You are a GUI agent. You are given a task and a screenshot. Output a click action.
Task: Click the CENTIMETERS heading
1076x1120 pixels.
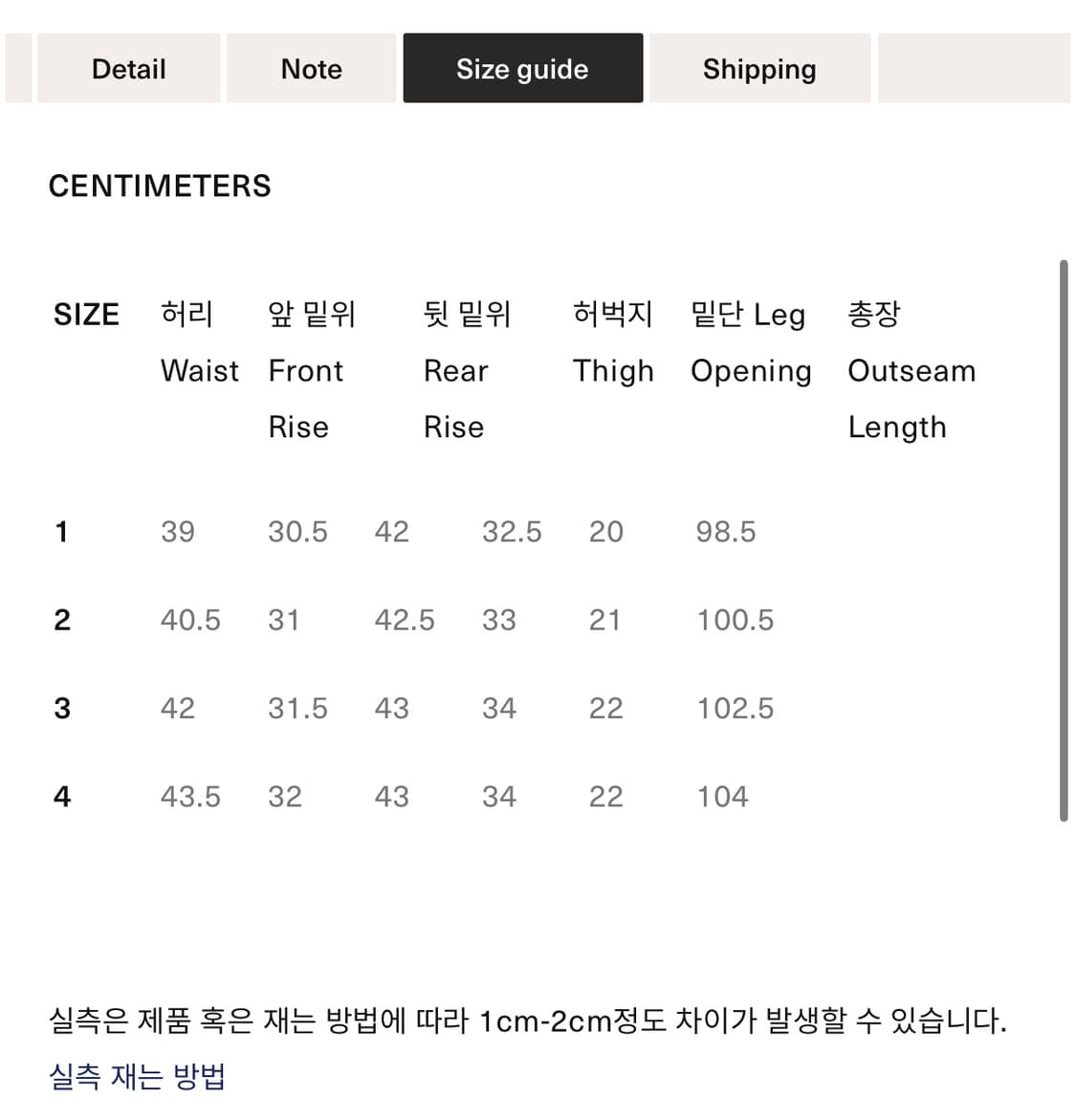160,186
